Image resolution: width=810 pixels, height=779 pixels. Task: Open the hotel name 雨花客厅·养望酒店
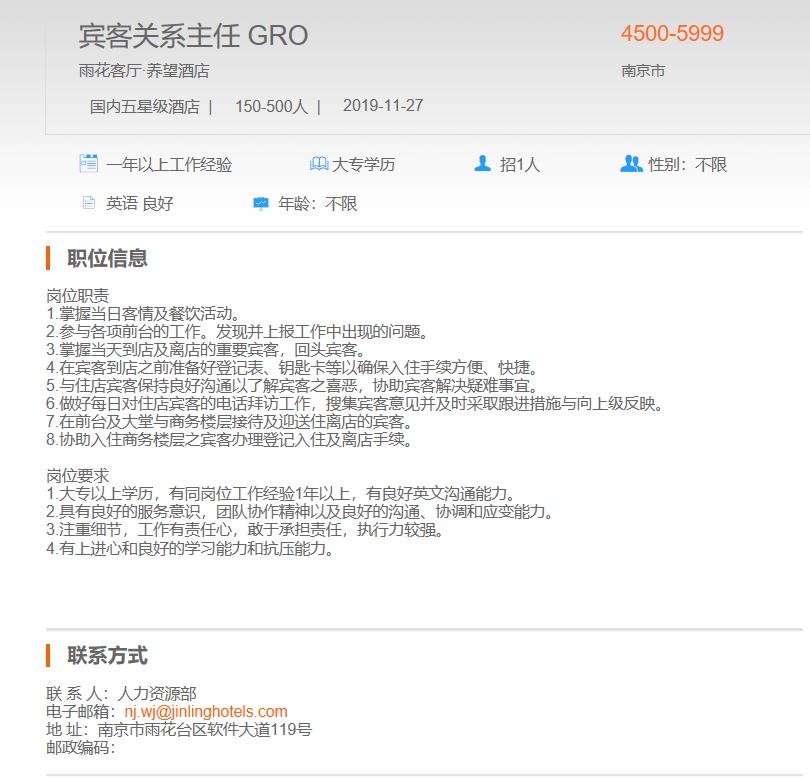click(144, 71)
